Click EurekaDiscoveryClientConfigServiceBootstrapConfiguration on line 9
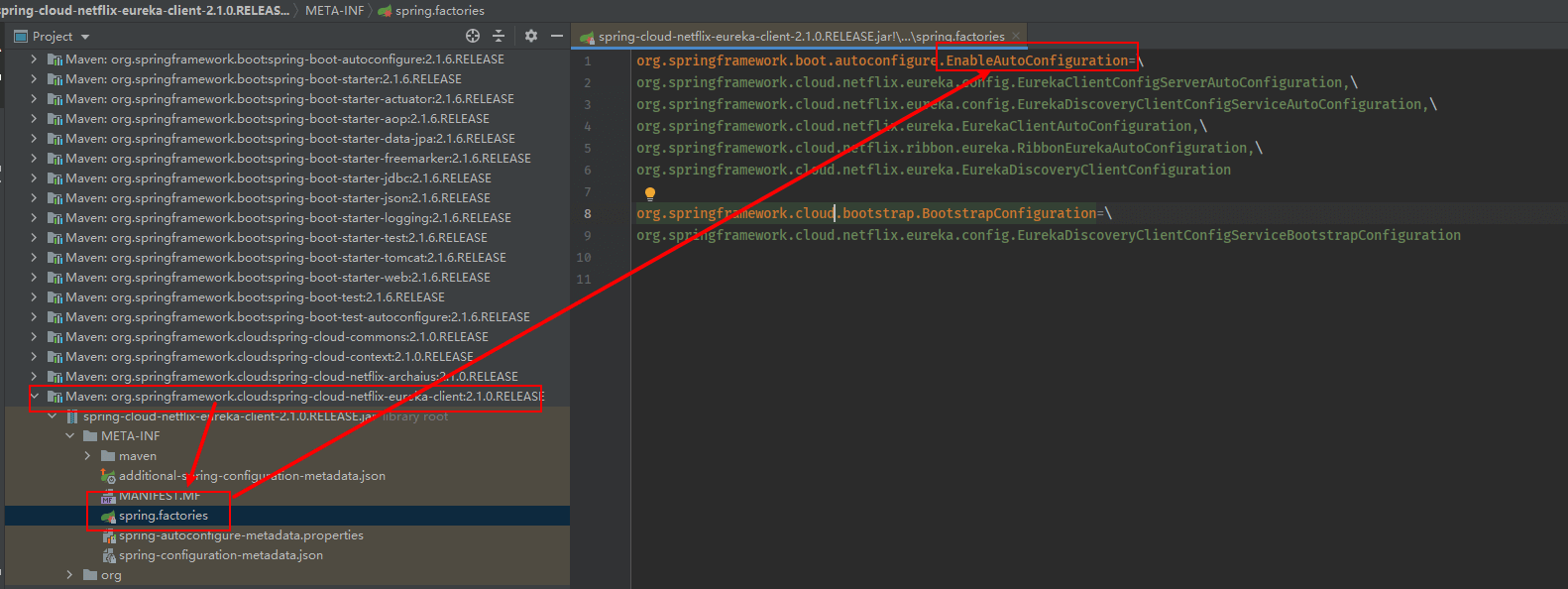 [1239, 235]
